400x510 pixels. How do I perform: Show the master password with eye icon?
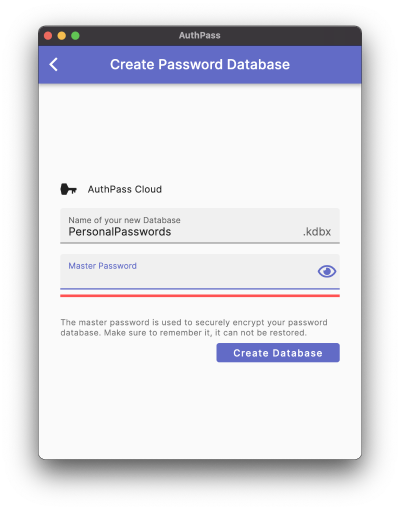pyautogui.click(x=327, y=271)
